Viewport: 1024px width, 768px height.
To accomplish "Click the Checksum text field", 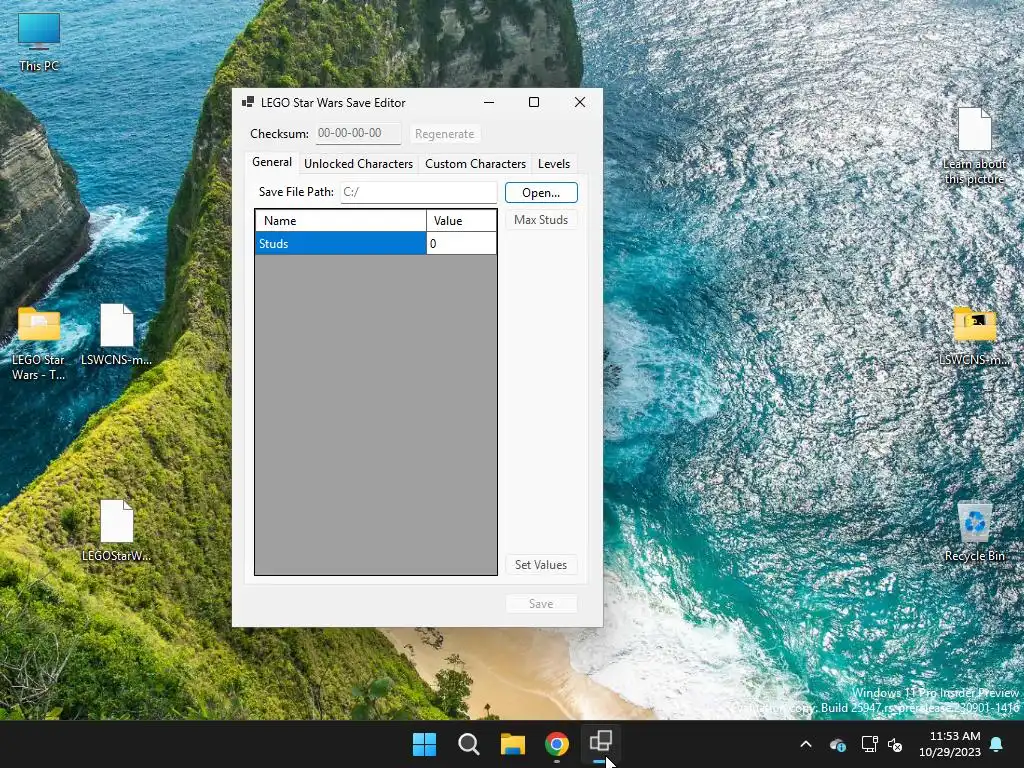I will pos(358,133).
